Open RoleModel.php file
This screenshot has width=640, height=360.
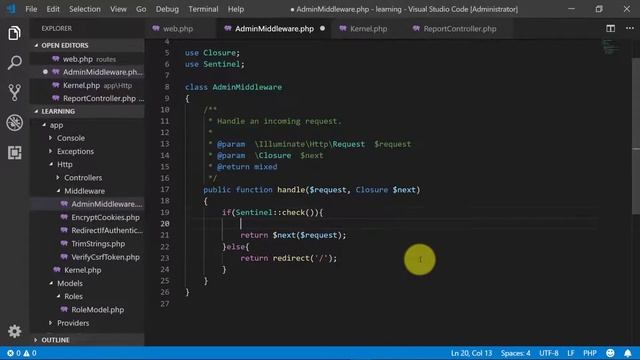pyautogui.click(x=87, y=310)
